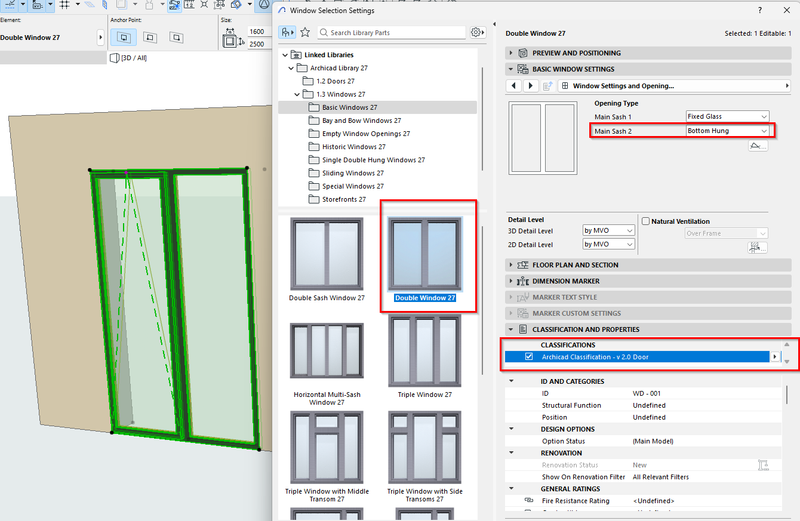Open classification arrow for Archicad Classification row
The height and width of the screenshot is (521, 800).
[x=775, y=357]
